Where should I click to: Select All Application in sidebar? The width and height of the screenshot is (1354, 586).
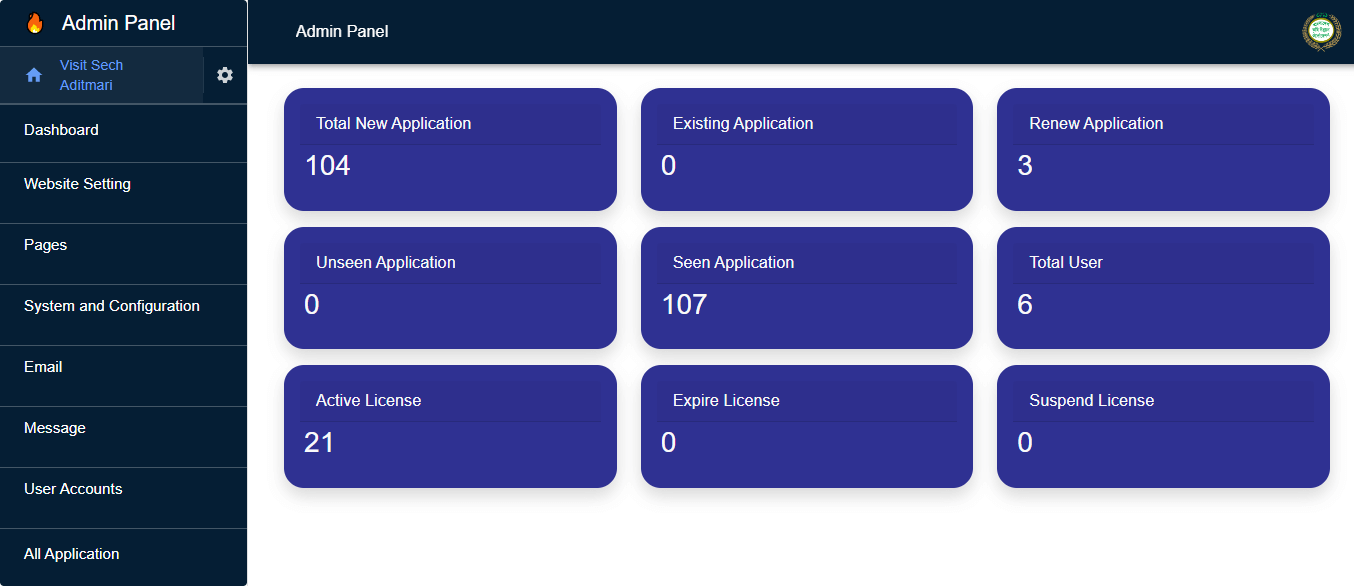72,554
